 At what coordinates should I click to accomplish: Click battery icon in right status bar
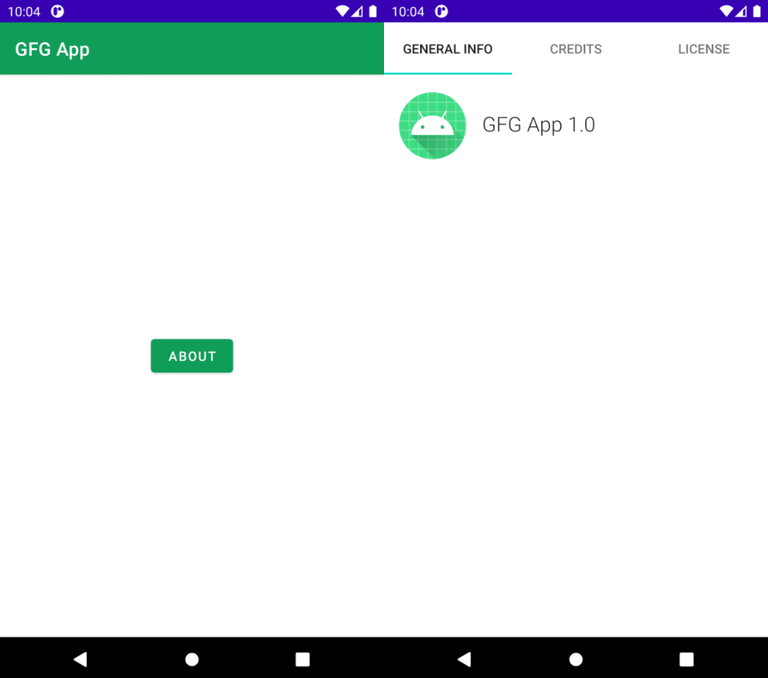tap(757, 11)
